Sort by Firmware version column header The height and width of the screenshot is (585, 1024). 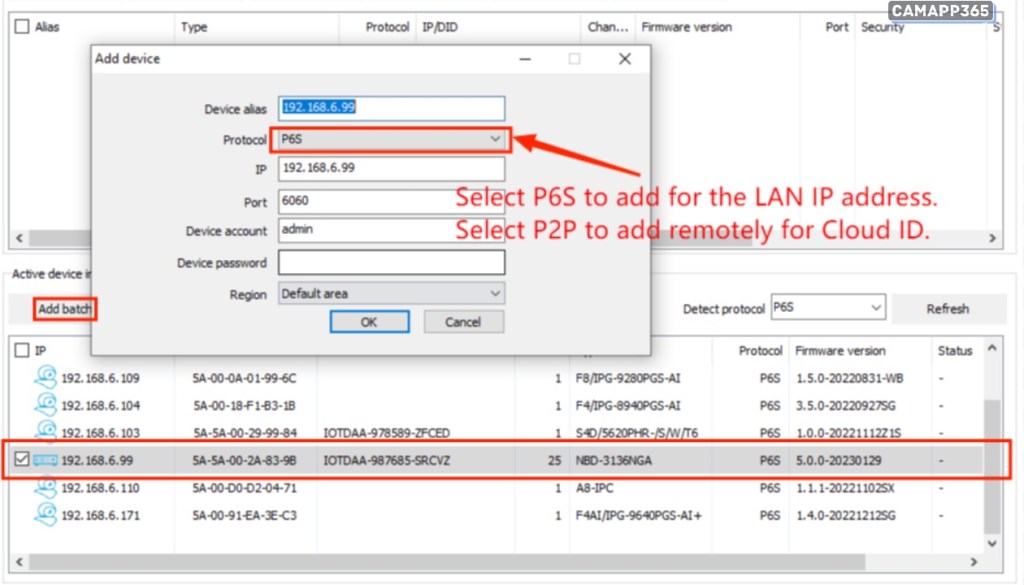click(840, 351)
